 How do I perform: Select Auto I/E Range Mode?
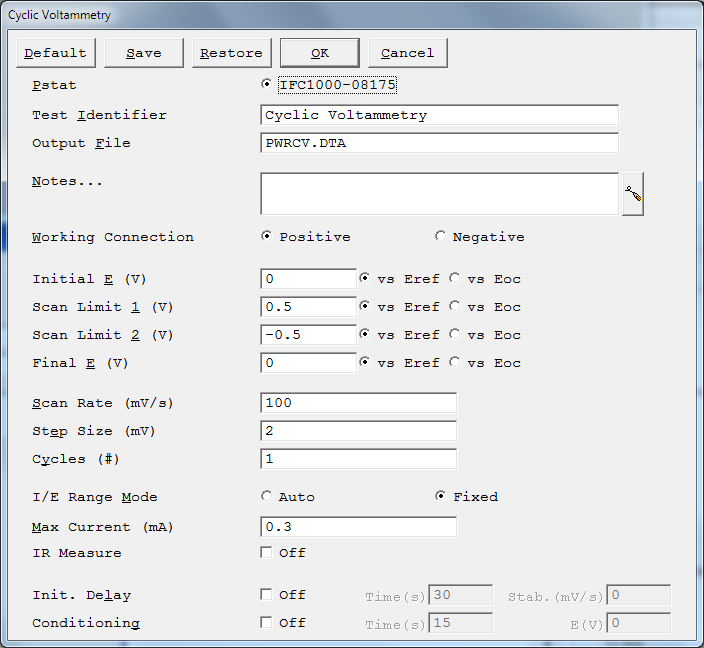(x=266, y=496)
